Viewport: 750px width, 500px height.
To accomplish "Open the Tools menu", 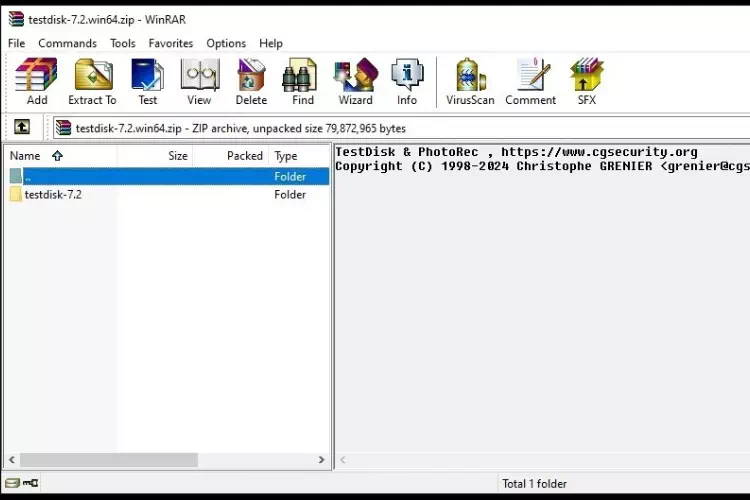I will point(123,43).
